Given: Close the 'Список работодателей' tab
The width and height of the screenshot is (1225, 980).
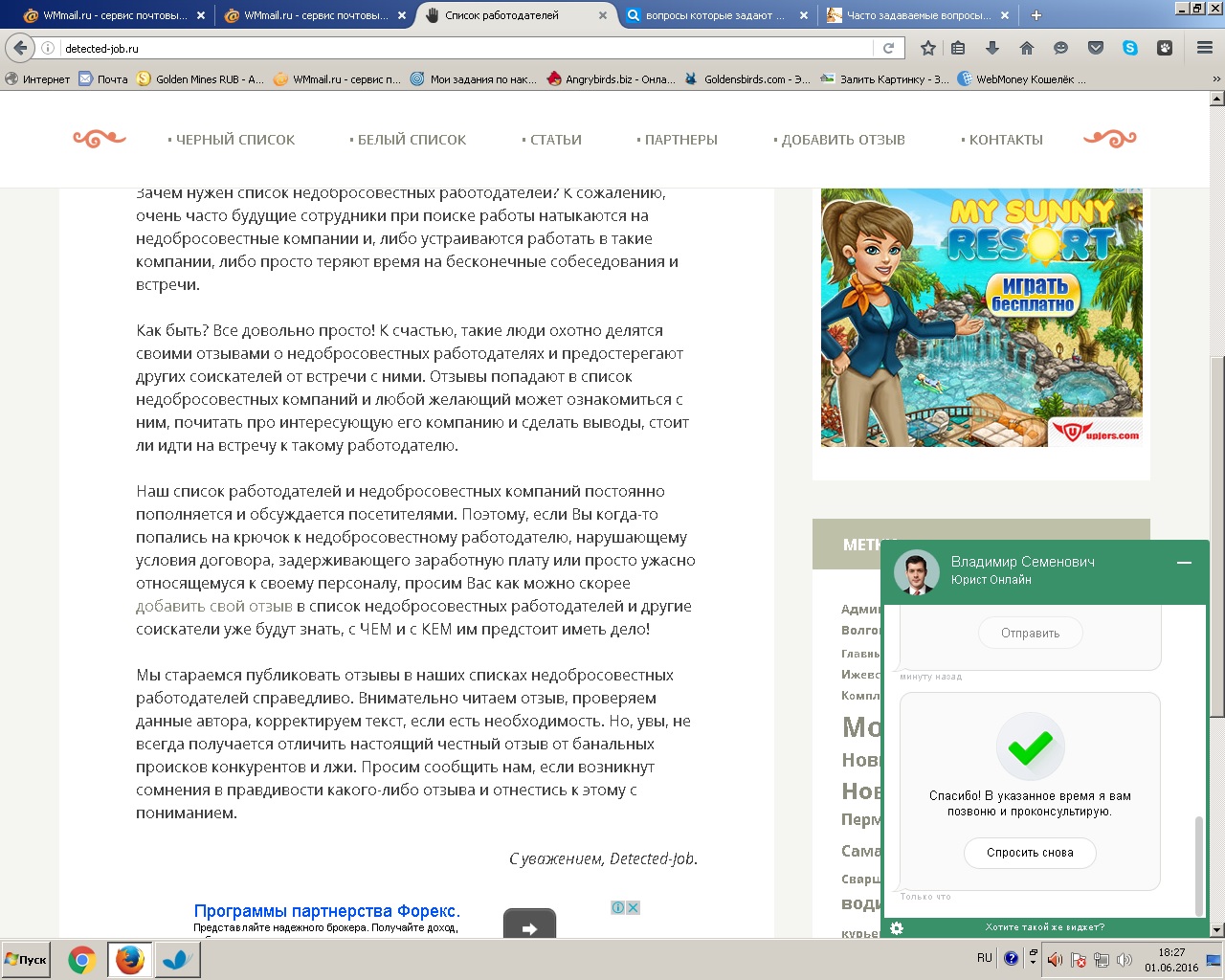Looking at the screenshot, I should click(602, 15).
